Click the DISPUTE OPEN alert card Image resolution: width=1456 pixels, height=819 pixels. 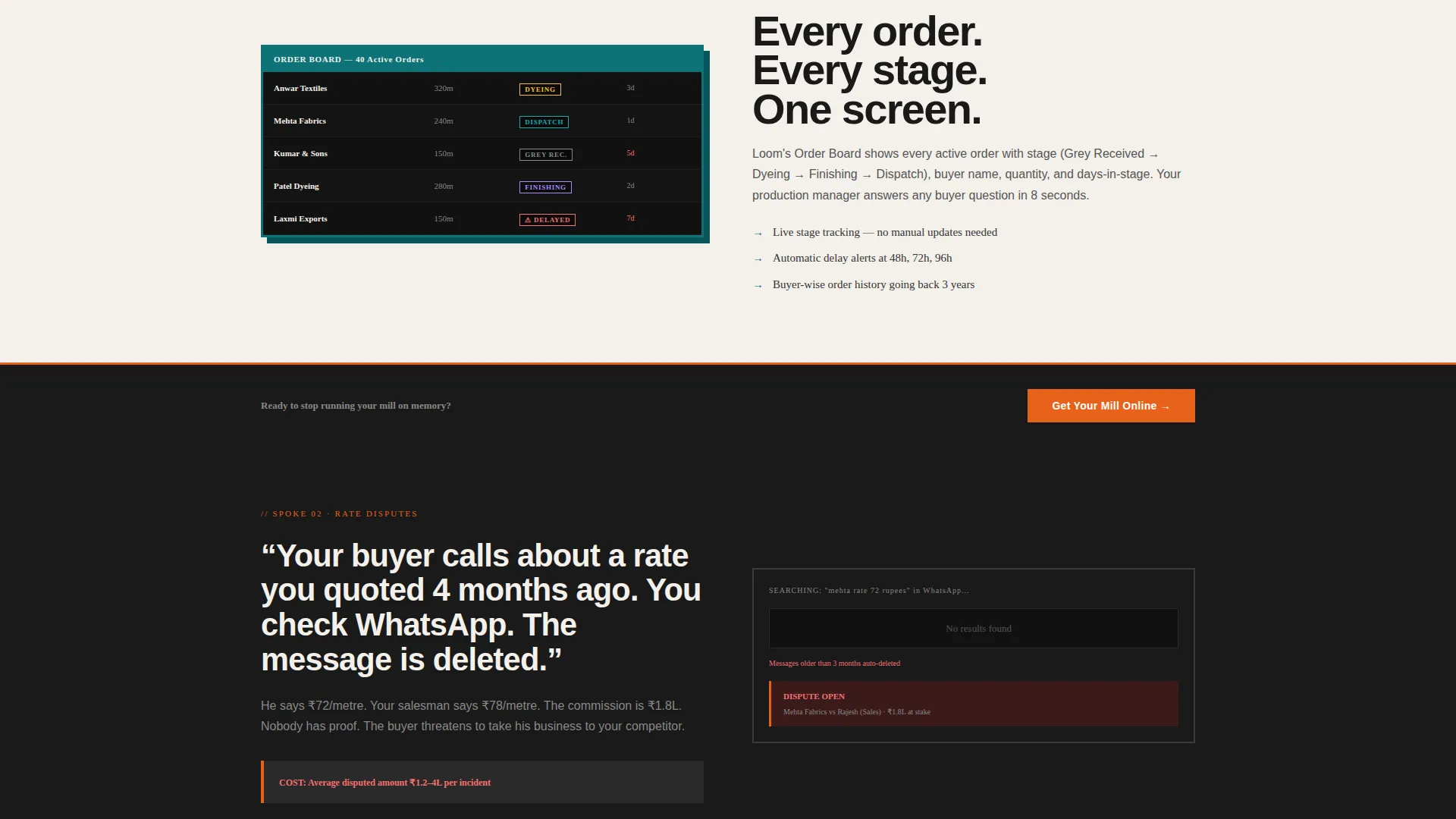click(974, 704)
